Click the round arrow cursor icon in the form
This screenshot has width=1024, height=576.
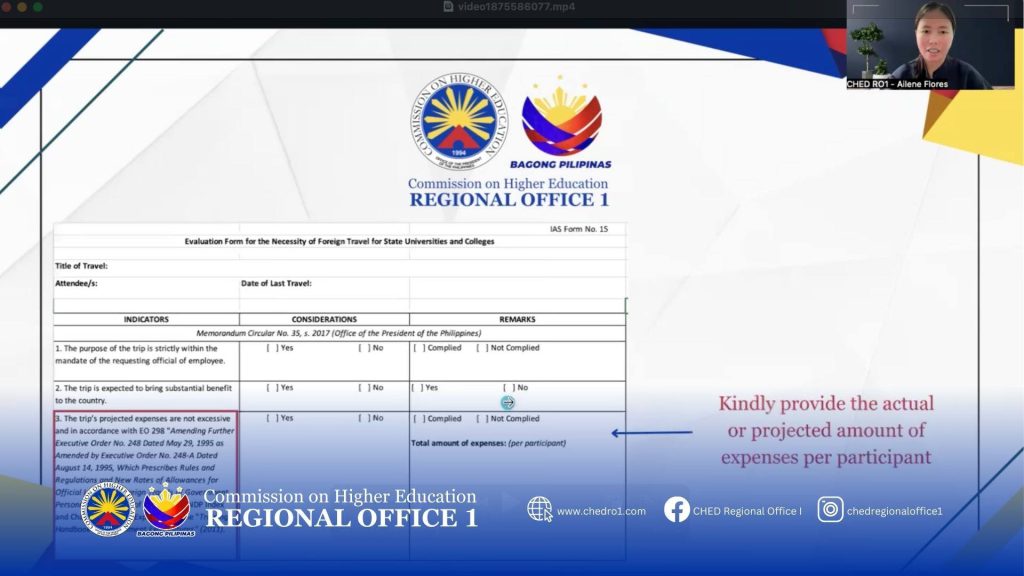[507, 403]
